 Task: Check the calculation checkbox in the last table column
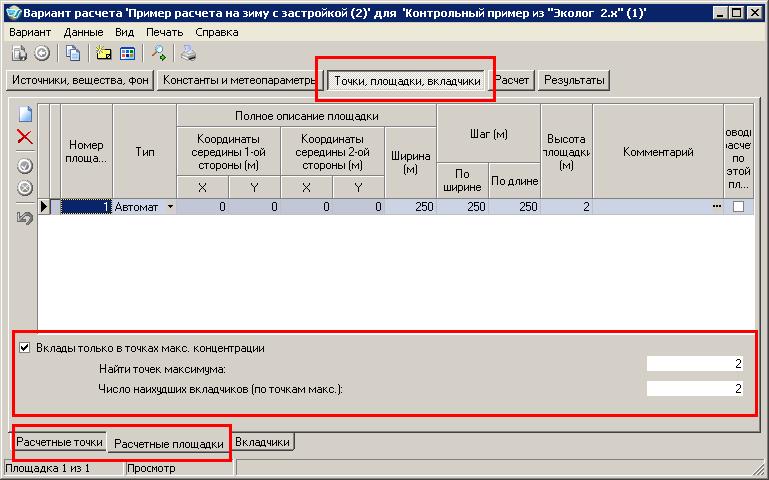tap(738, 207)
